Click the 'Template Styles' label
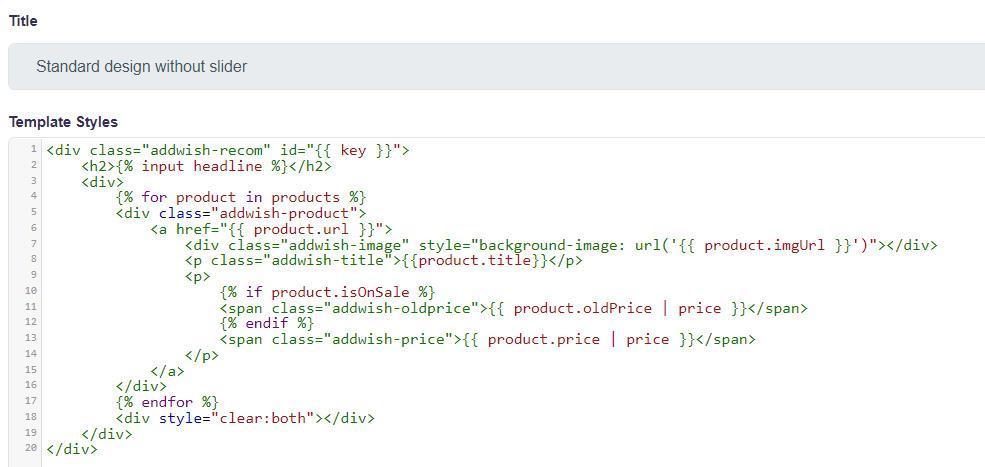Viewport: 985px width, 467px height. pyautogui.click(x=63, y=122)
